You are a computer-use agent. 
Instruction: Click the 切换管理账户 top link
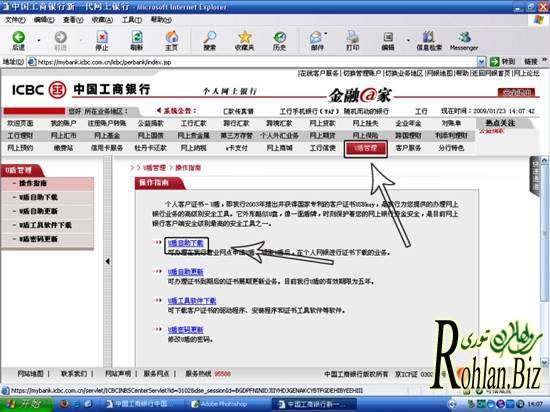point(362,73)
